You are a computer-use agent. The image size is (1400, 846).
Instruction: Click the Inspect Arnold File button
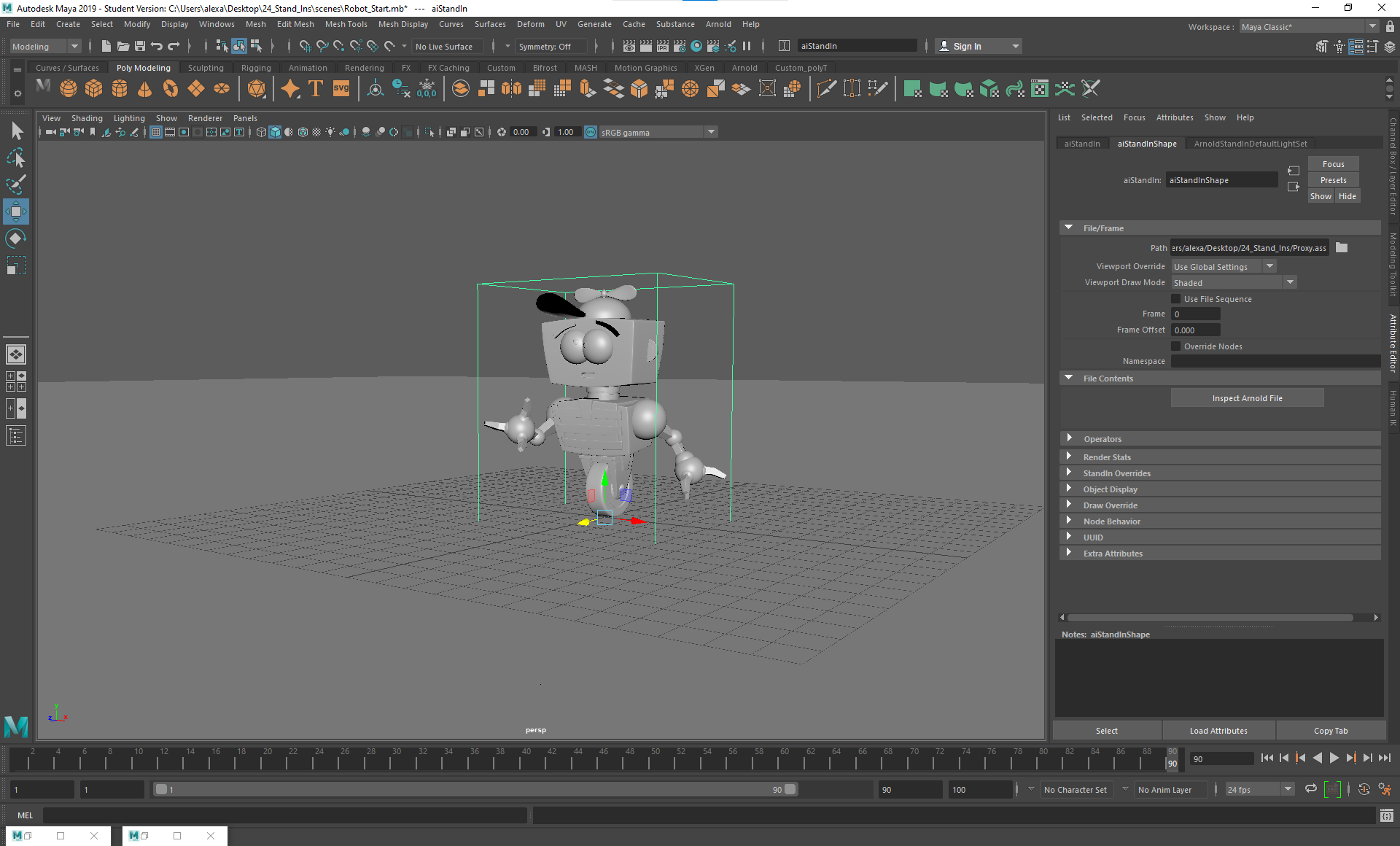(1247, 397)
